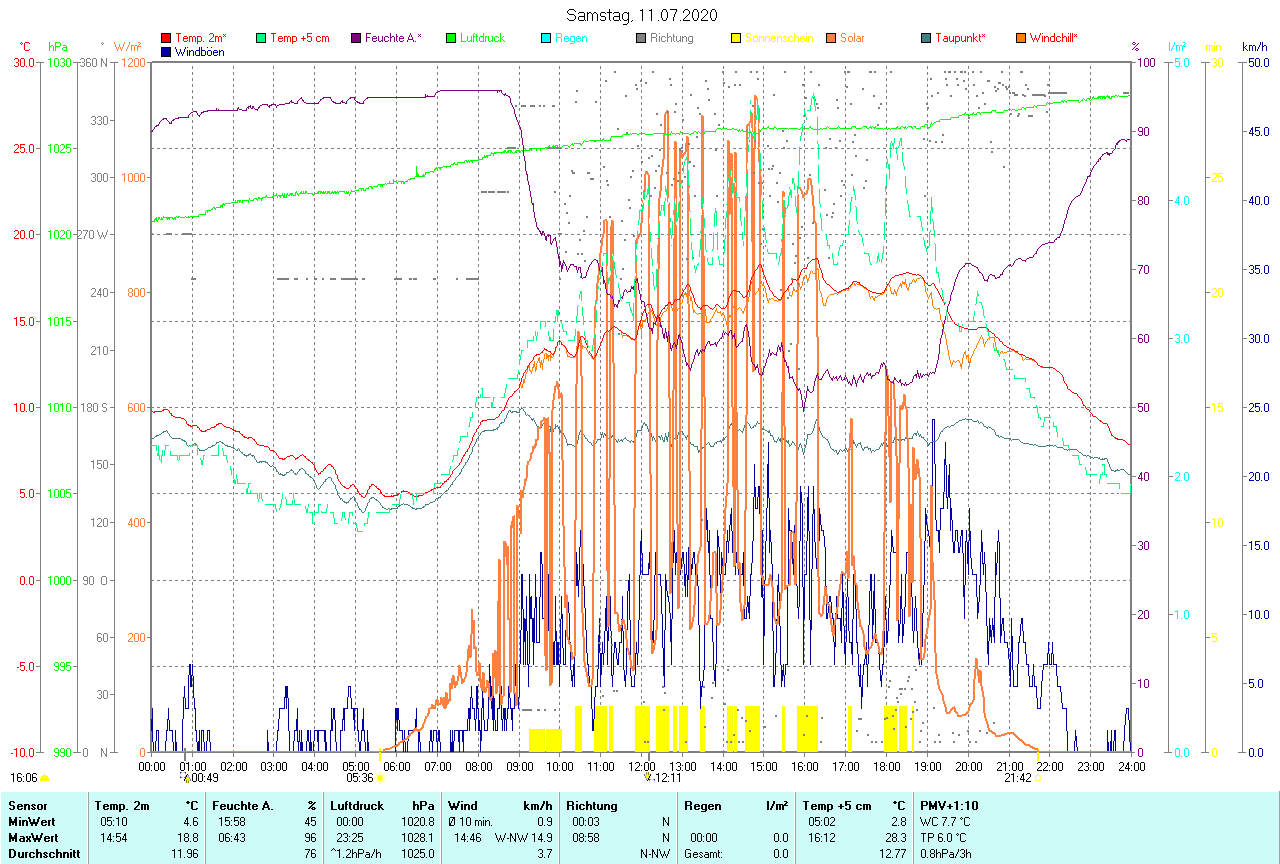
Task: Click the MinWert row label
Action: click(31, 821)
